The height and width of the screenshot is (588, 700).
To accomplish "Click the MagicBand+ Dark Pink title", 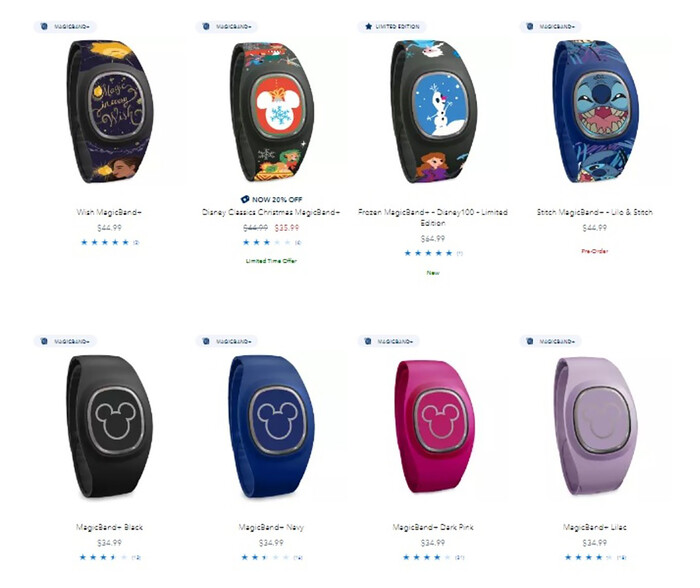I will coord(433,527).
